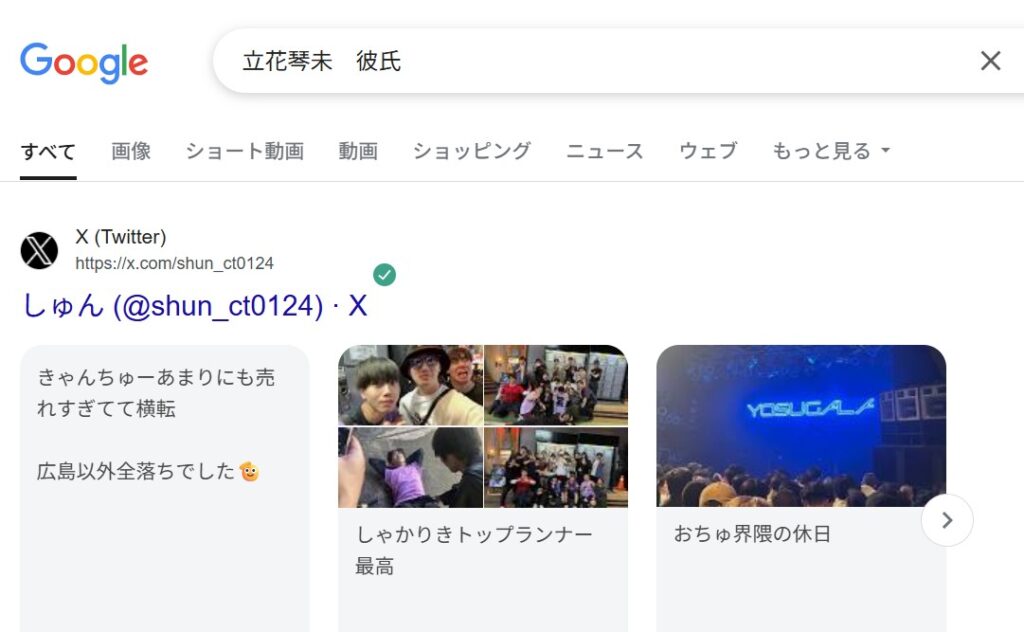
Task: Open the YOSUGALA concert photo
Action: pos(801,426)
